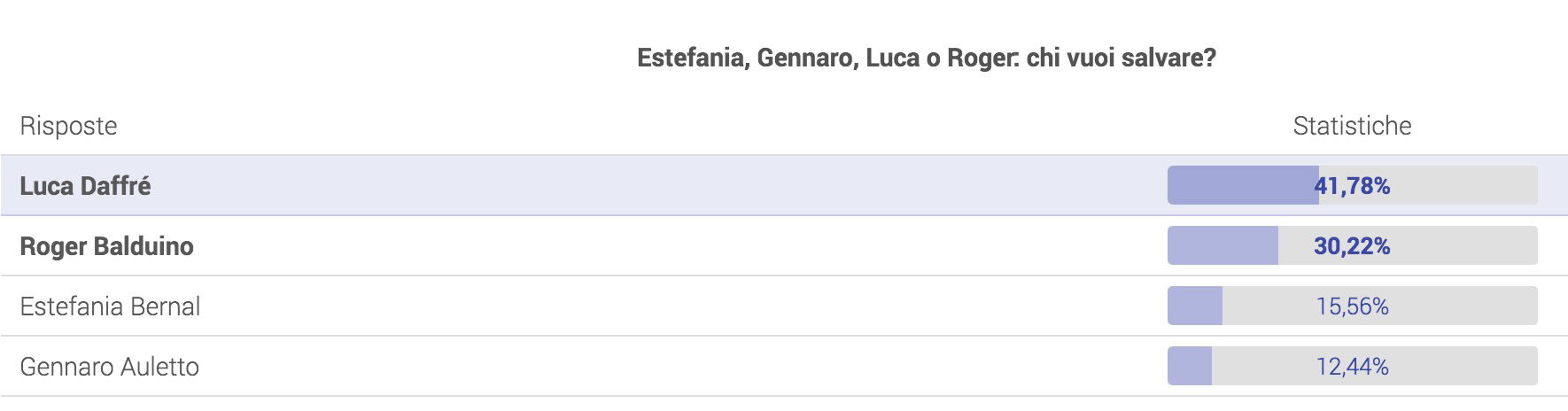Click the 30,22% percentage label
This screenshot has width=1568, height=411.
[1352, 246]
